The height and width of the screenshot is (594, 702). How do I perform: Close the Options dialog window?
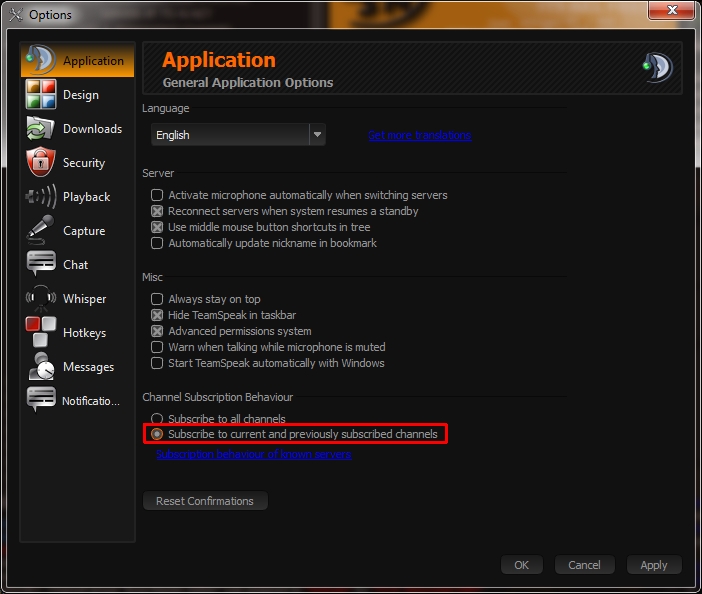[672, 10]
